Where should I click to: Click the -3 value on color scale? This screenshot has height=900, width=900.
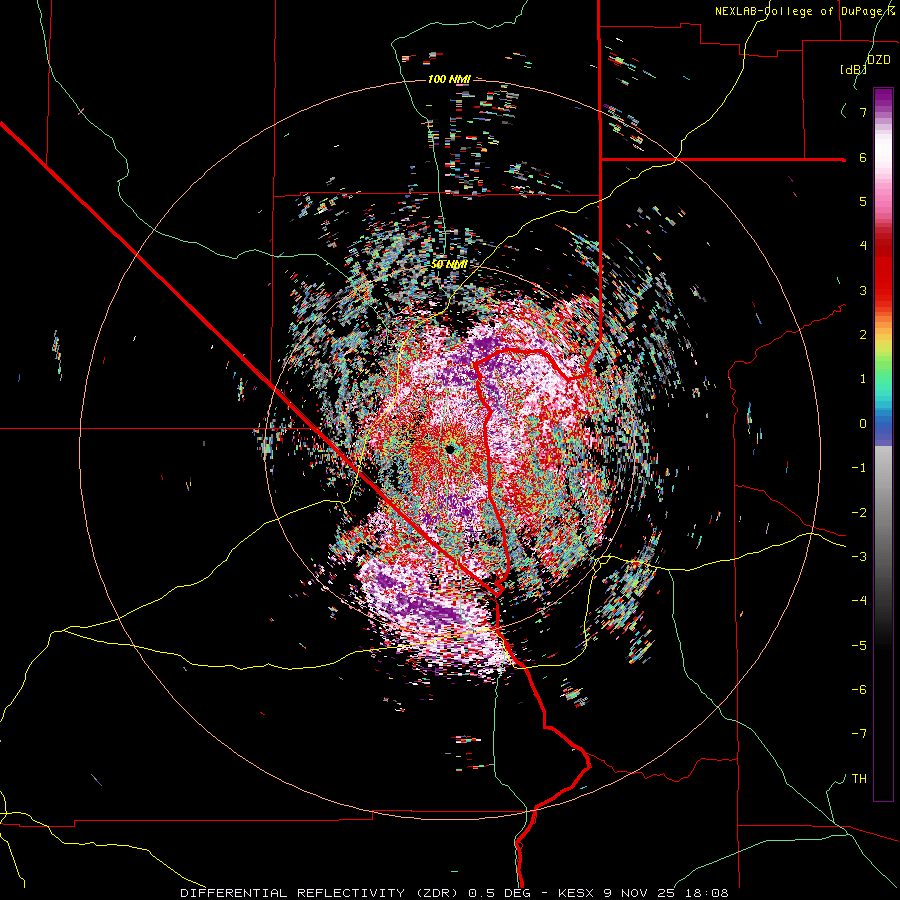coord(859,557)
